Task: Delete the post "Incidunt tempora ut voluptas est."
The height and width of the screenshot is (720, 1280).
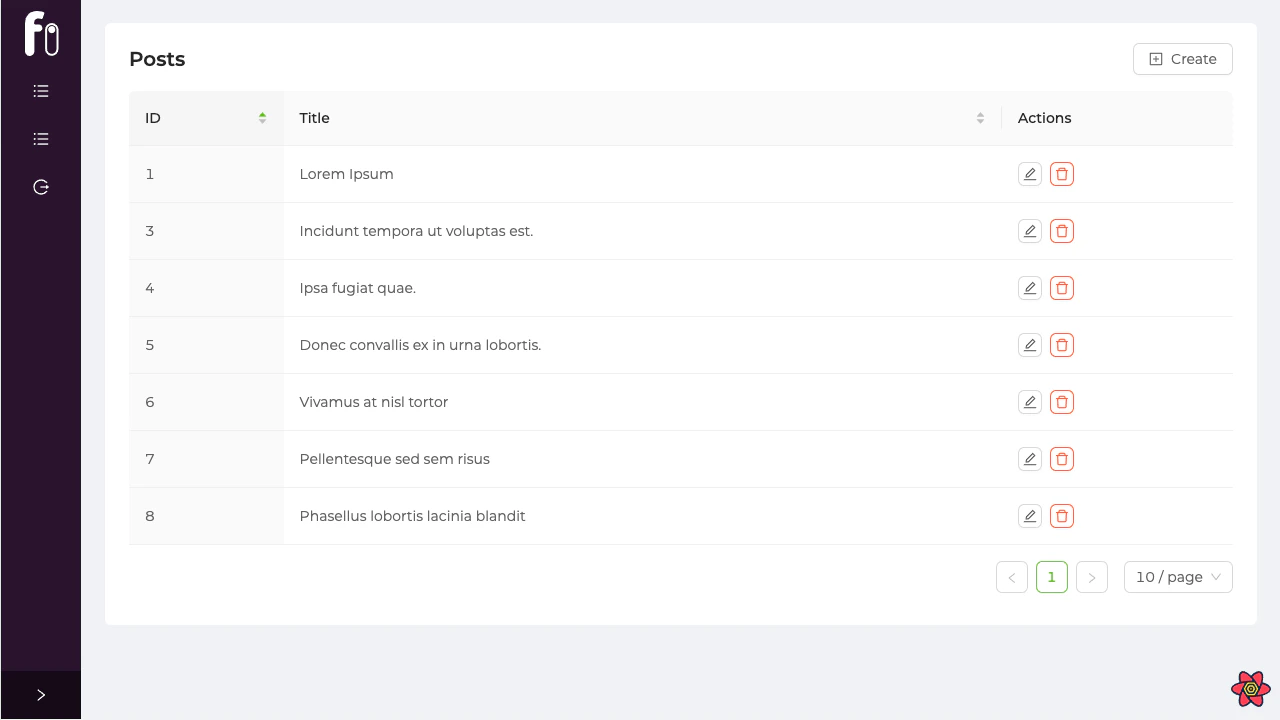Action: [1062, 231]
